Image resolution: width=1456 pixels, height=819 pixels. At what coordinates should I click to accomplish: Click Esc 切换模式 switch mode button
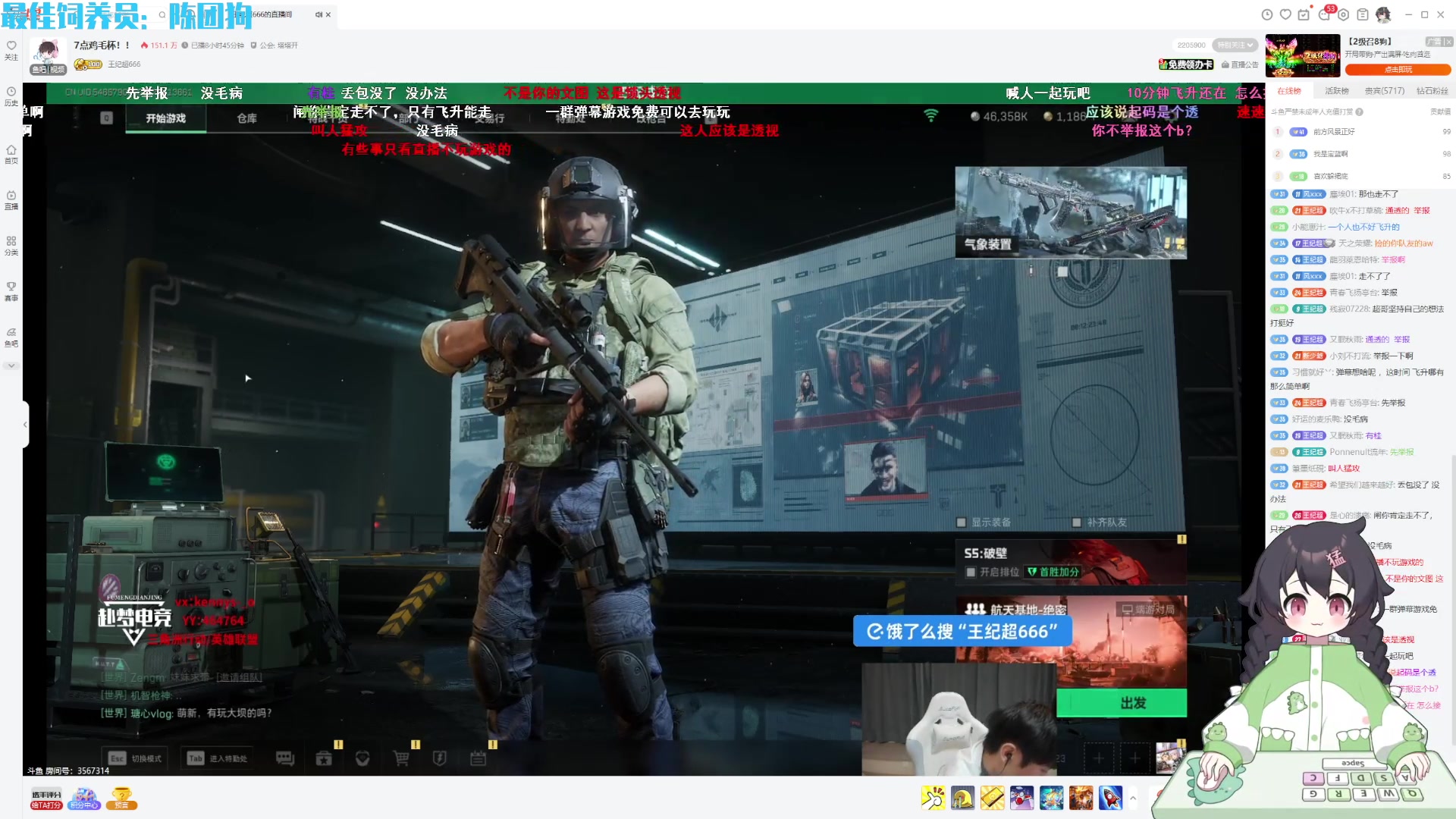tap(135, 758)
